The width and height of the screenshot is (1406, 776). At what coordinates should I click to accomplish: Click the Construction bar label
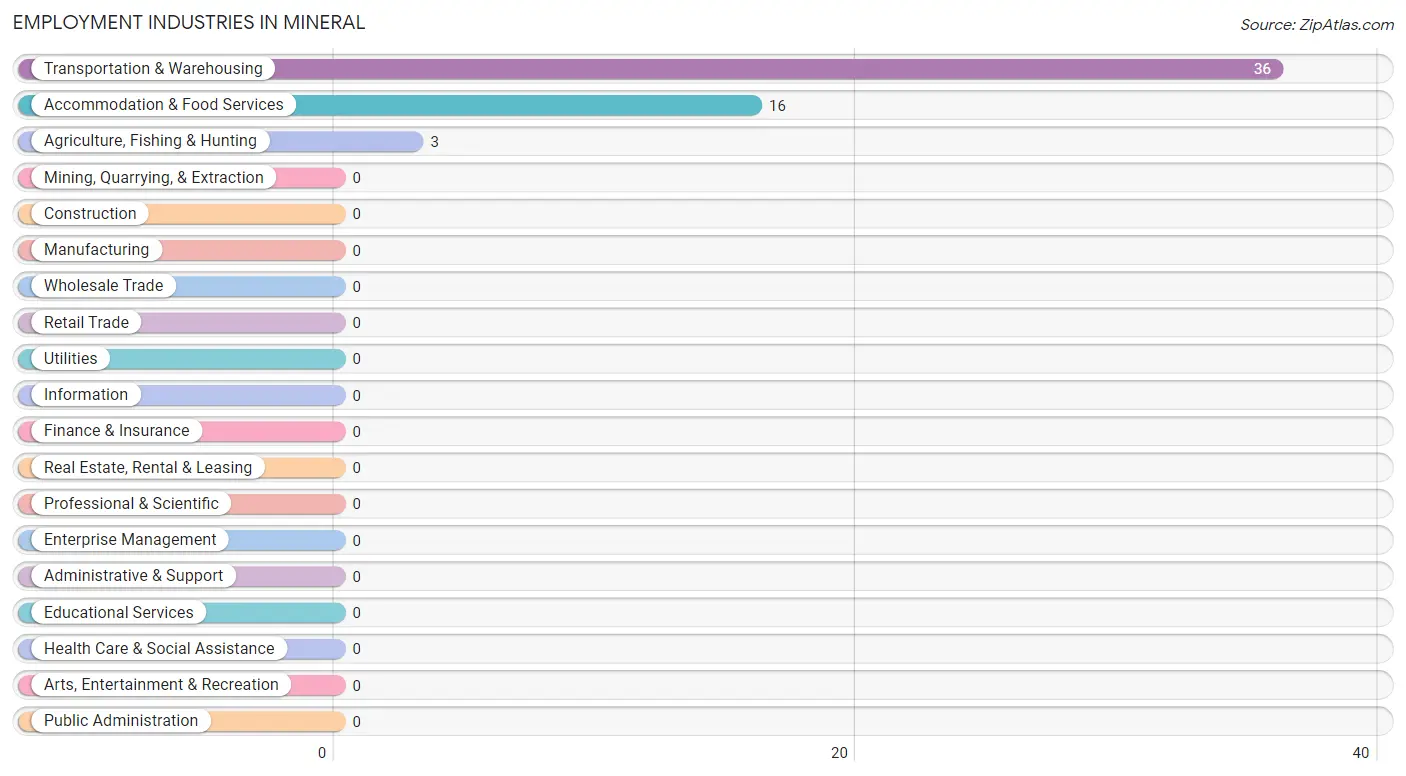(x=90, y=214)
